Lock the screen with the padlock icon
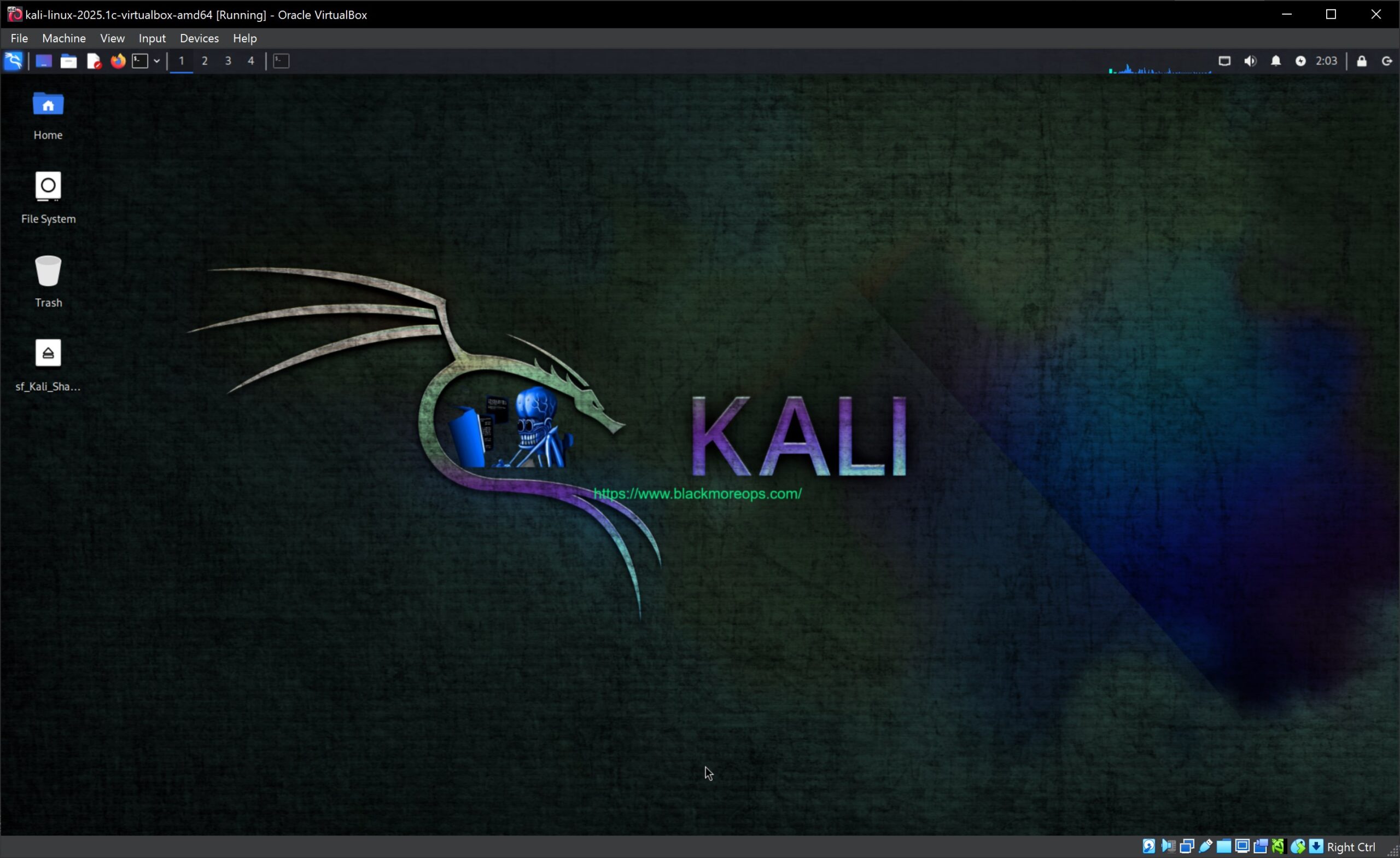The height and width of the screenshot is (858, 1400). [x=1362, y=61]
